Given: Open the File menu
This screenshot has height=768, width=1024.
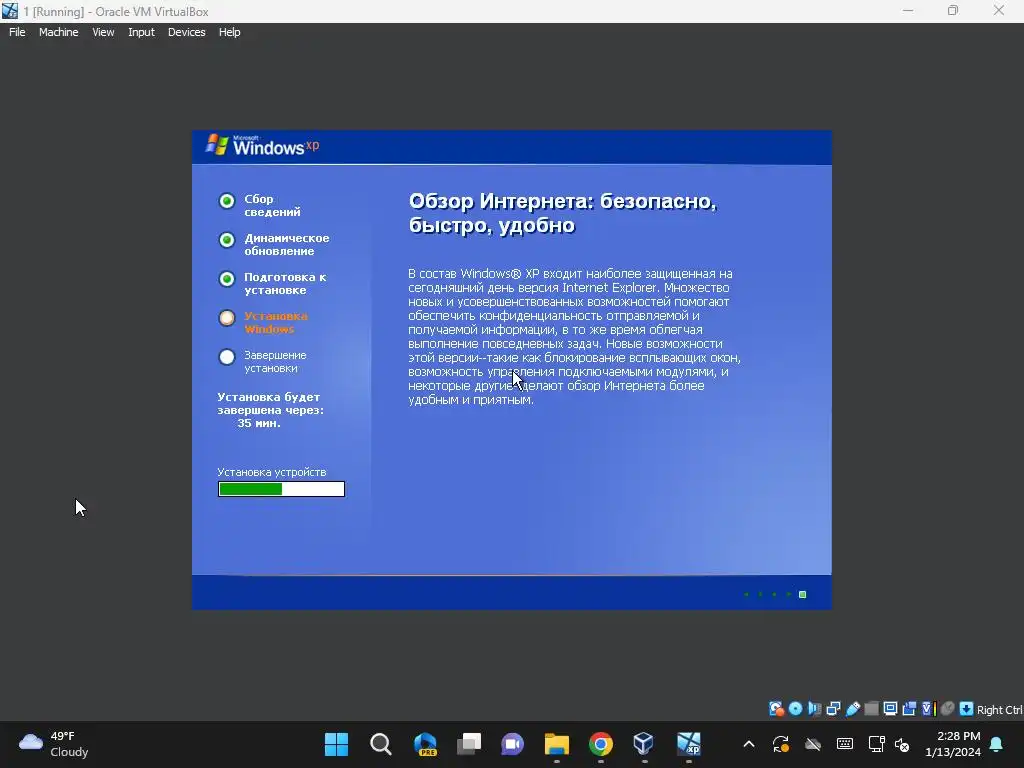Looking at the screenshot, I should 17,32.
